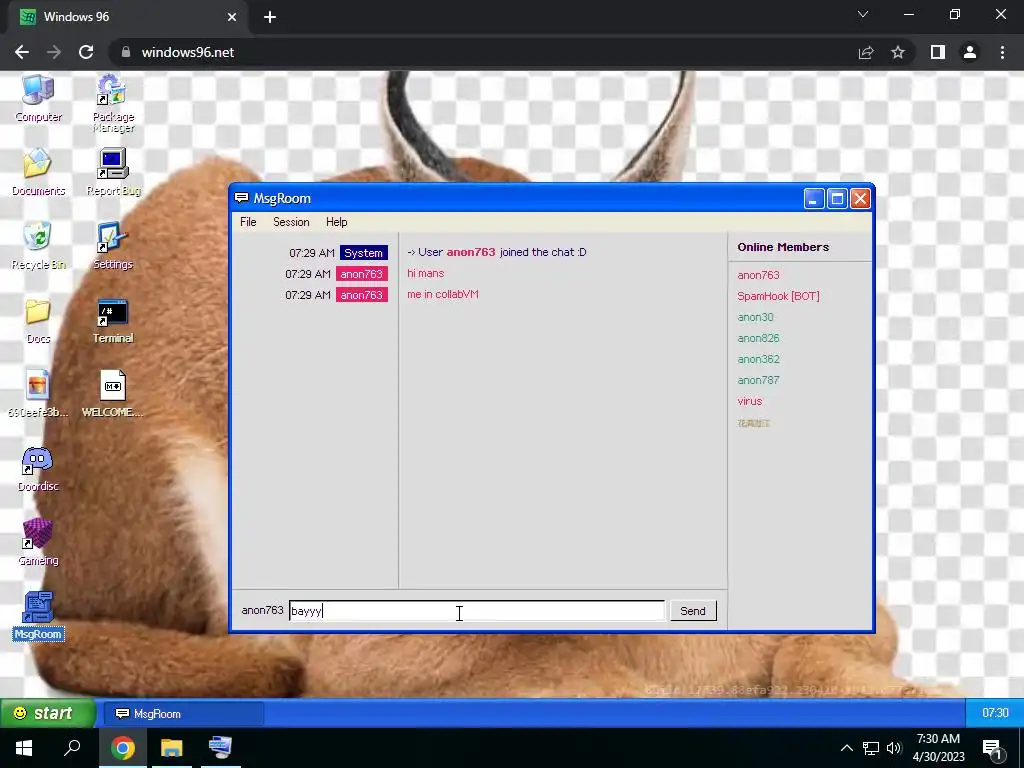Open the browser side panel icon
Screen dimensions: 1024x768
click(x=938, y=52)
